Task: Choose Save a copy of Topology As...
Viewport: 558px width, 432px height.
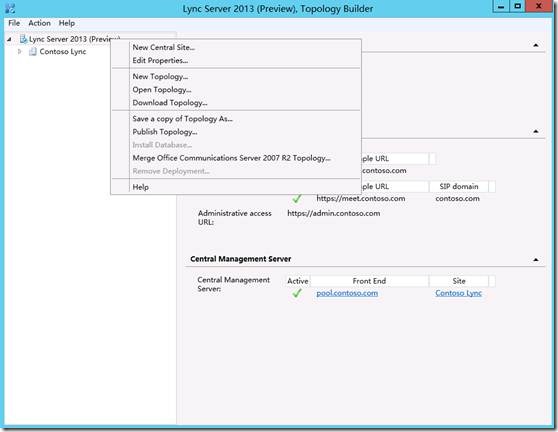Action: point(183,119)
